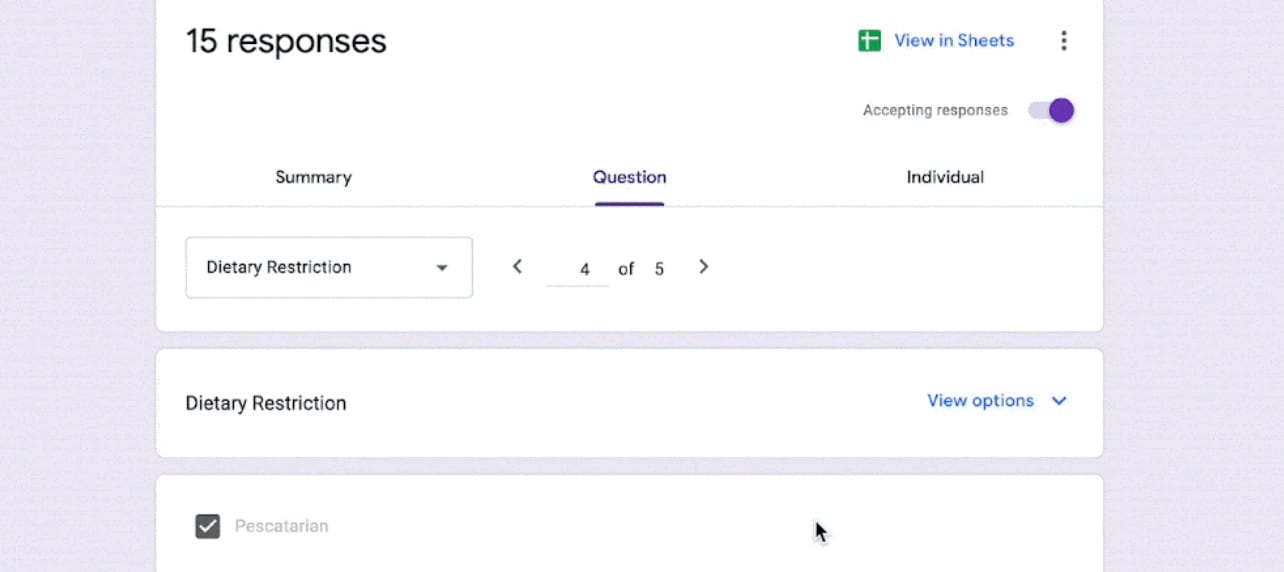
Task: Go to the previous question arrow
Action: pos(517,267)
